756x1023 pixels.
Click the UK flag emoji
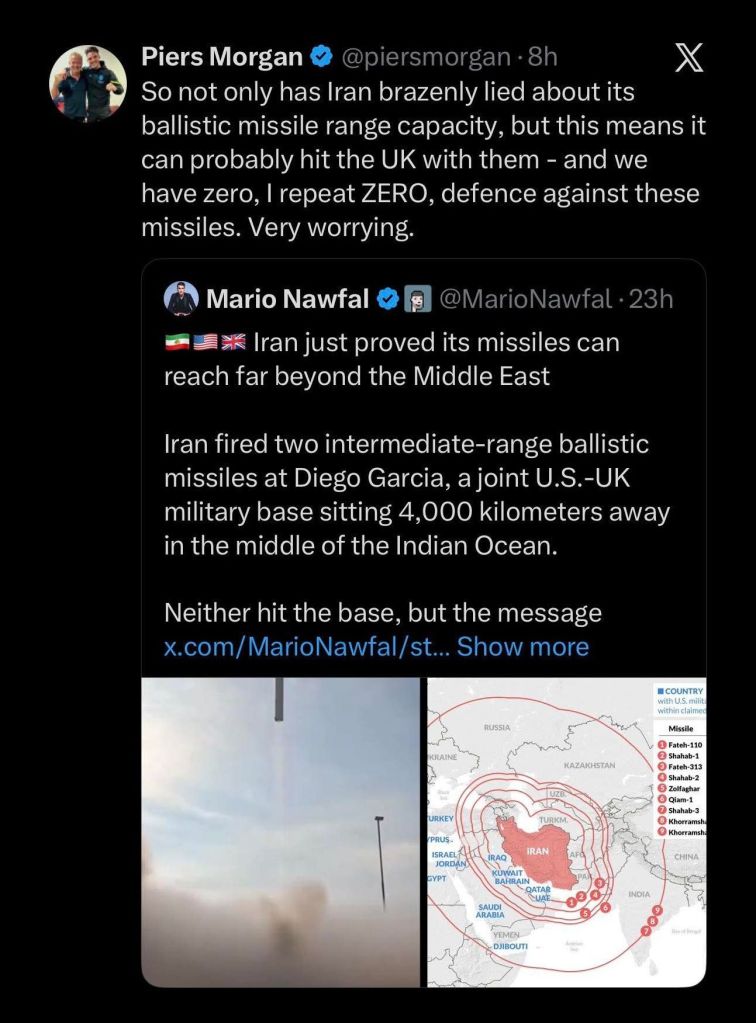point(233,343)
